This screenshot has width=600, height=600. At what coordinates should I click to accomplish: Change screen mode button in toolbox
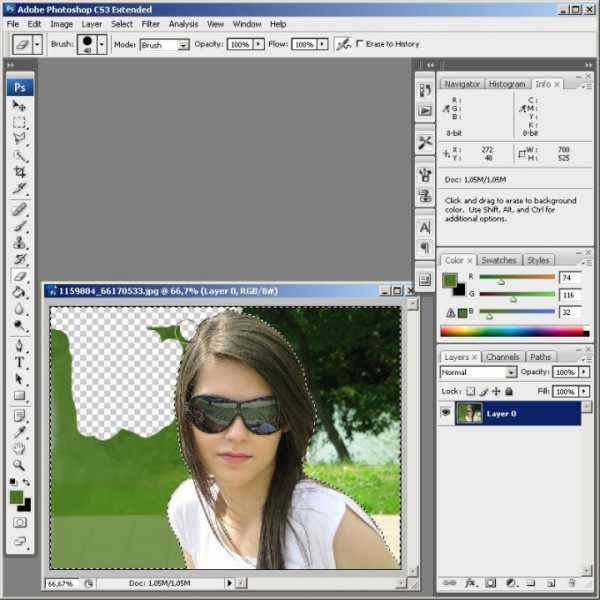[x=19, y=541]
